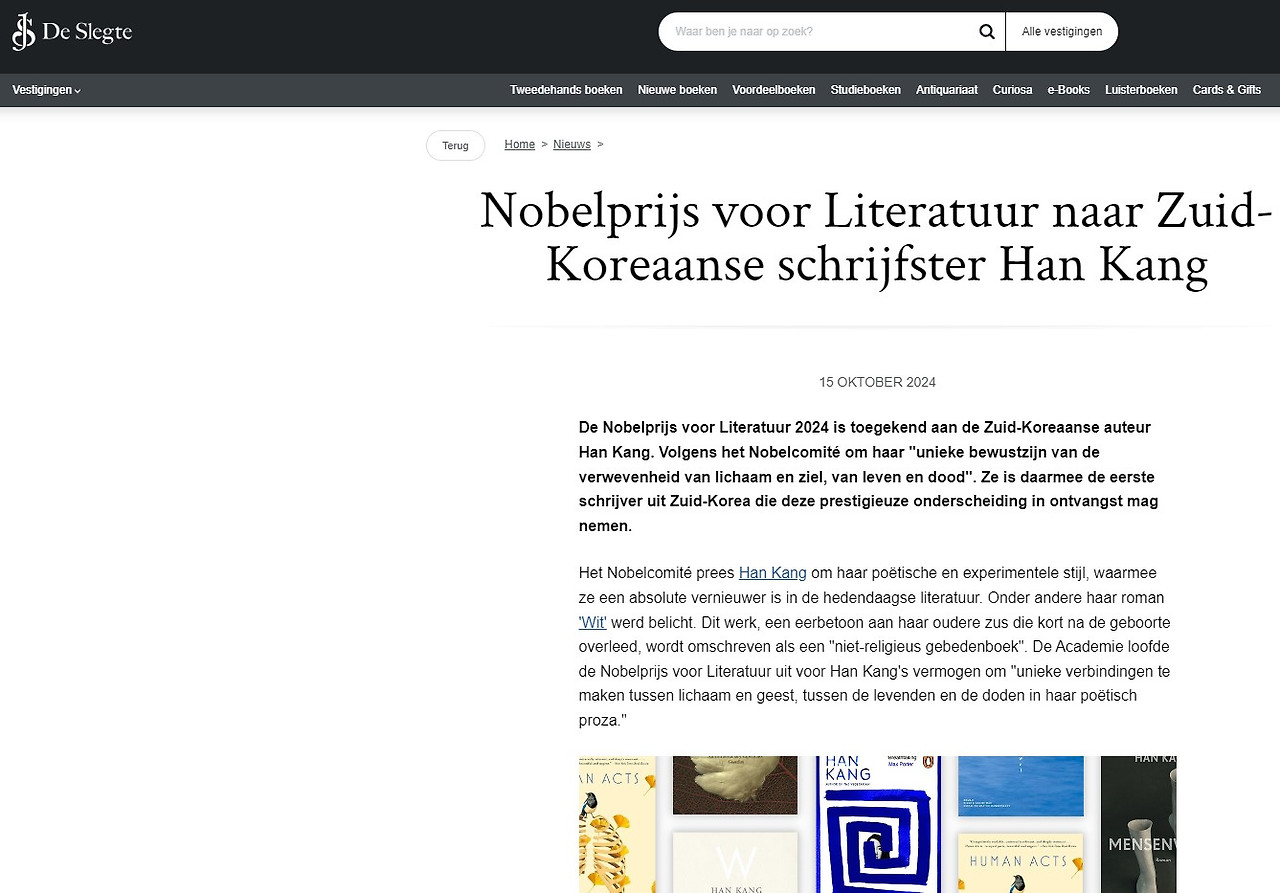Click the date 15 OKTOBER 2024
The image size is (1280, 893).
[877, 382]
